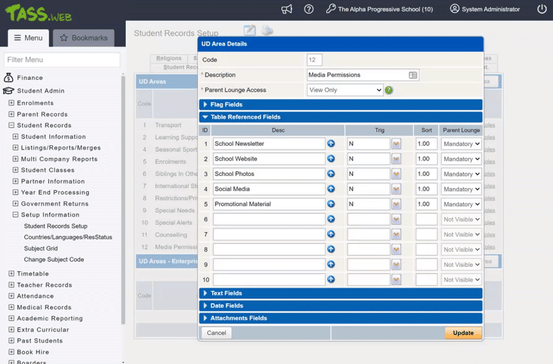Open Trig picker for School Newsletter row

point(396,144)
